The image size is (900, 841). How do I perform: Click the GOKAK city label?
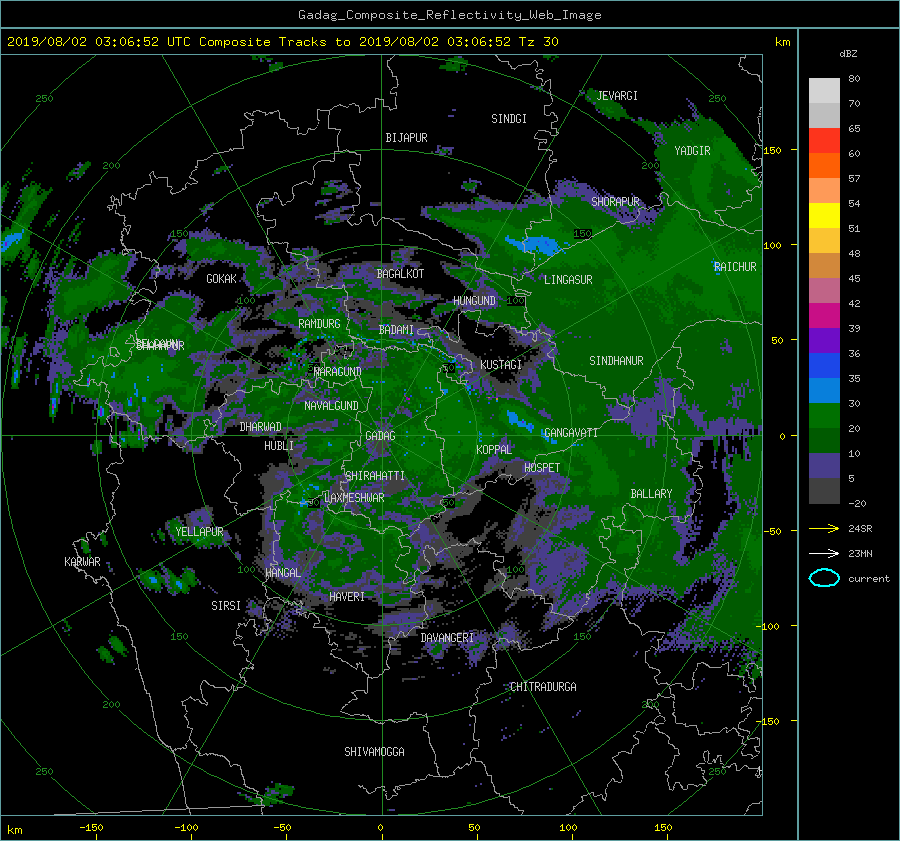click(x=221, y=279)
